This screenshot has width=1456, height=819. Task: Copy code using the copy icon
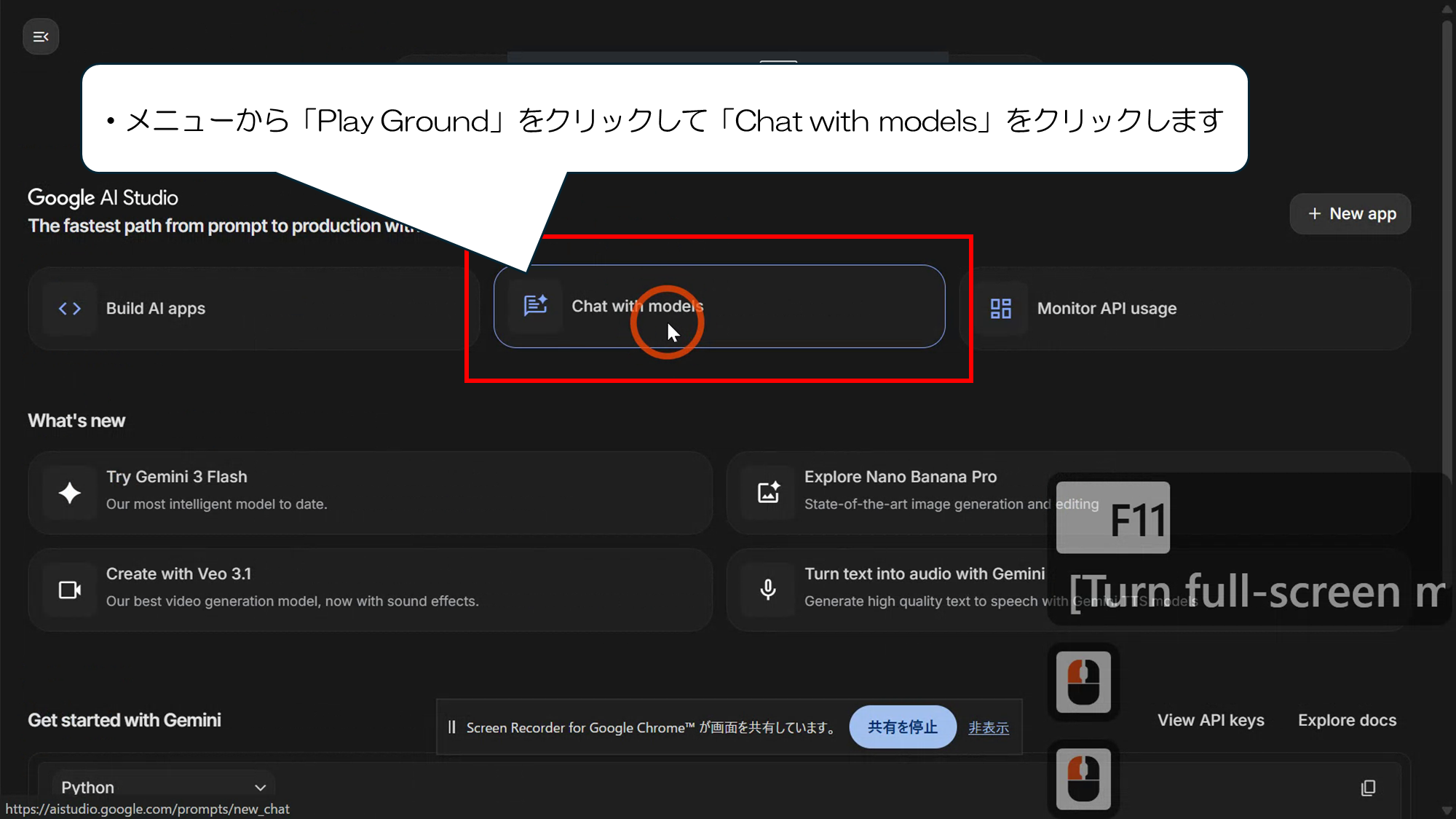[x=1368, y=788]
